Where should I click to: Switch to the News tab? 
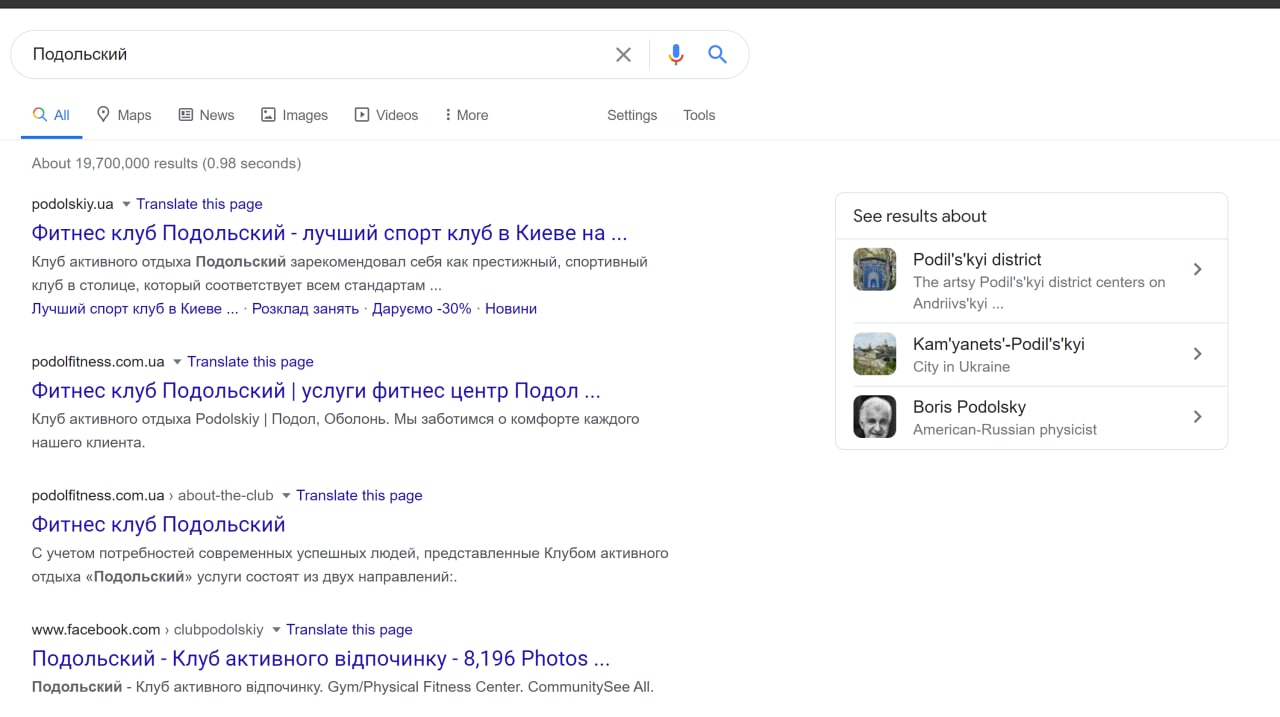[x=206, y=115]
